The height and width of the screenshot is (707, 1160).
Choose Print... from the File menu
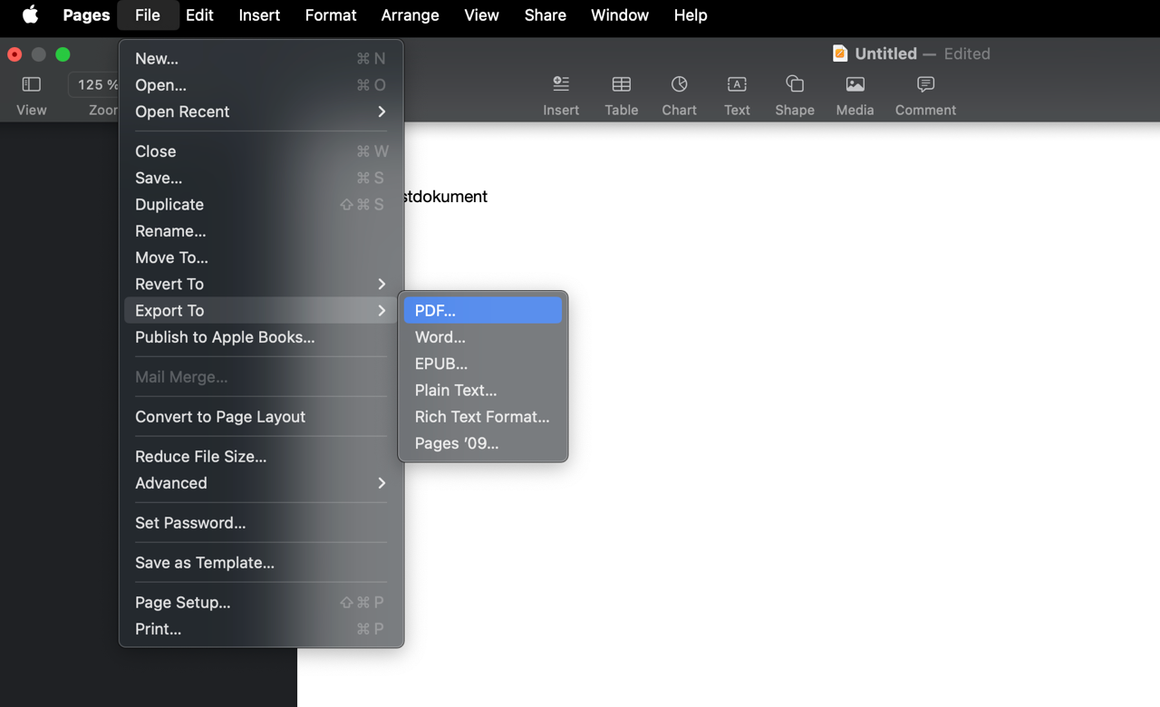pyautogui.click(x=260, y=629)
